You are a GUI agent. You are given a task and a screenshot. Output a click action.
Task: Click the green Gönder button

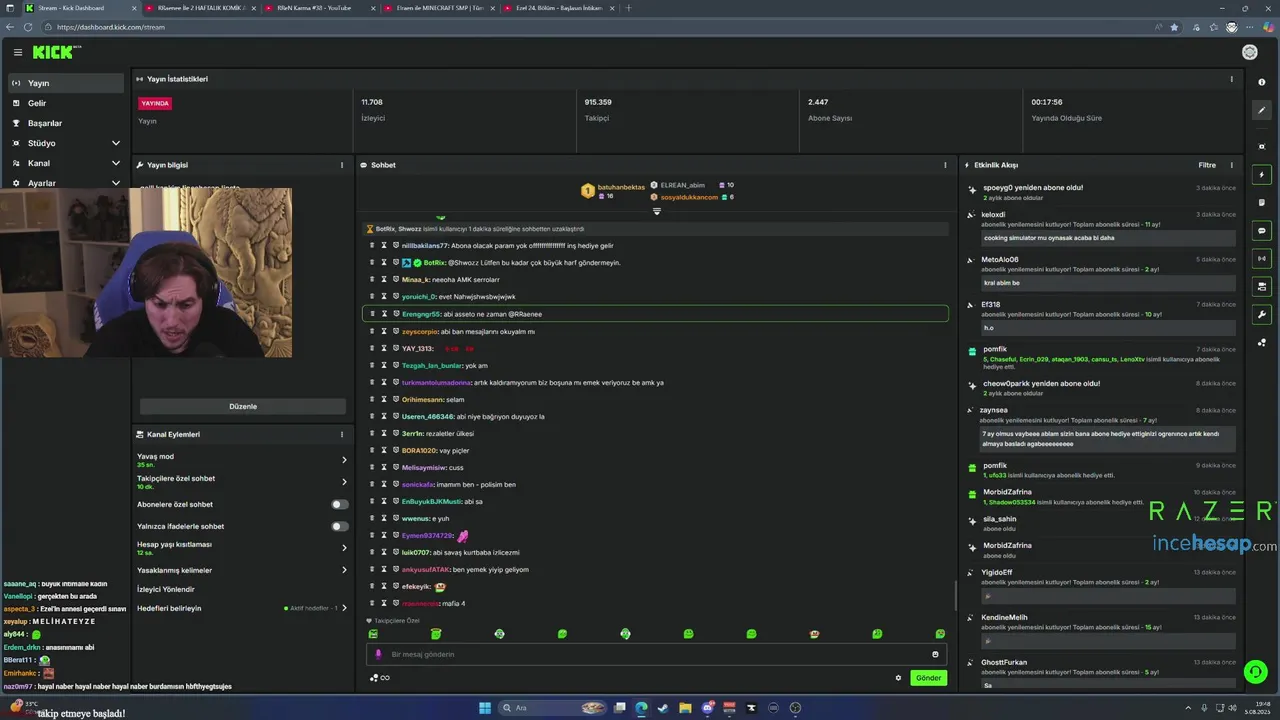[x=928, y=678]
